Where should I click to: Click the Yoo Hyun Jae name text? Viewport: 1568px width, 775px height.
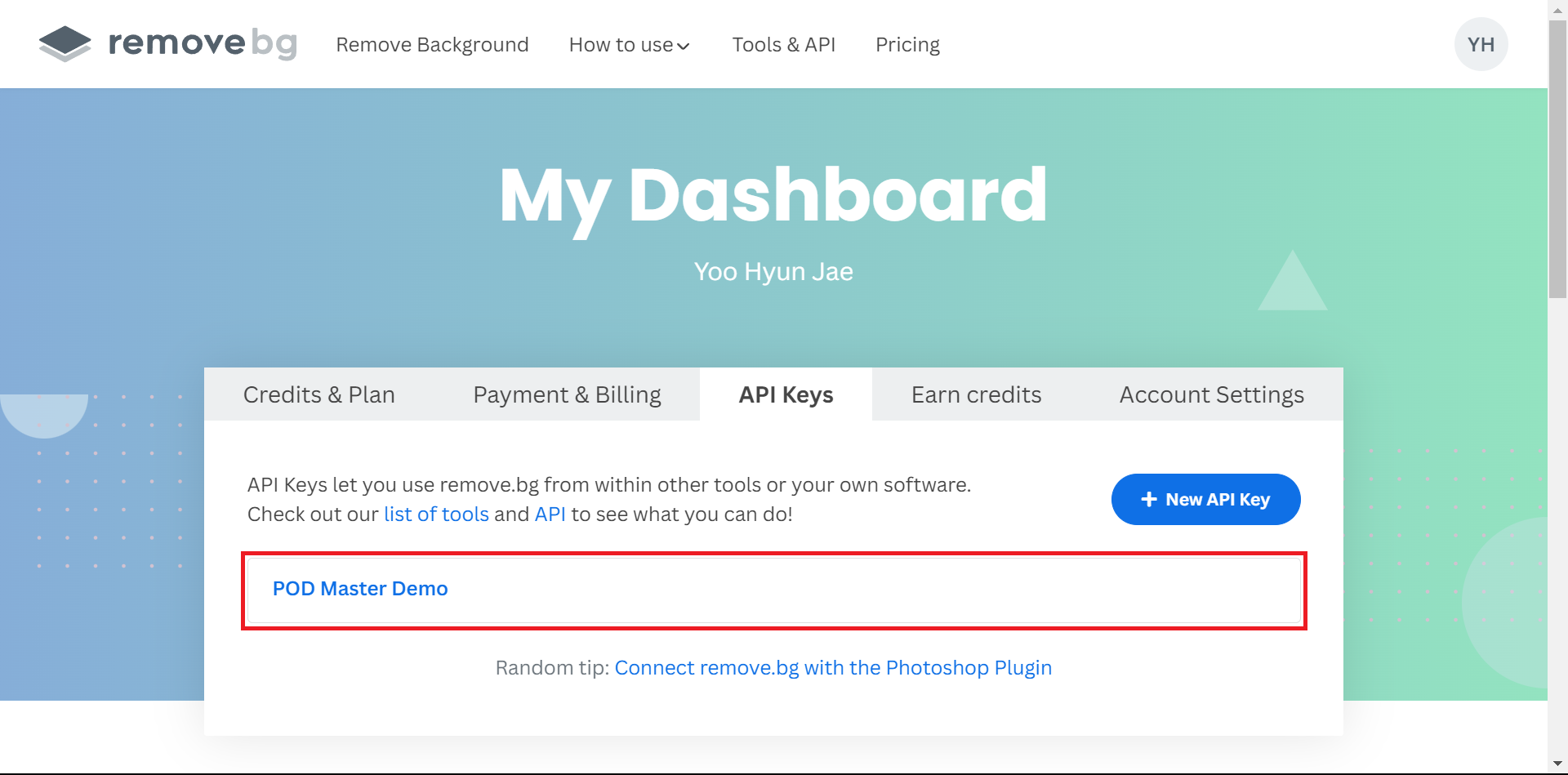(x=773, y=272)
